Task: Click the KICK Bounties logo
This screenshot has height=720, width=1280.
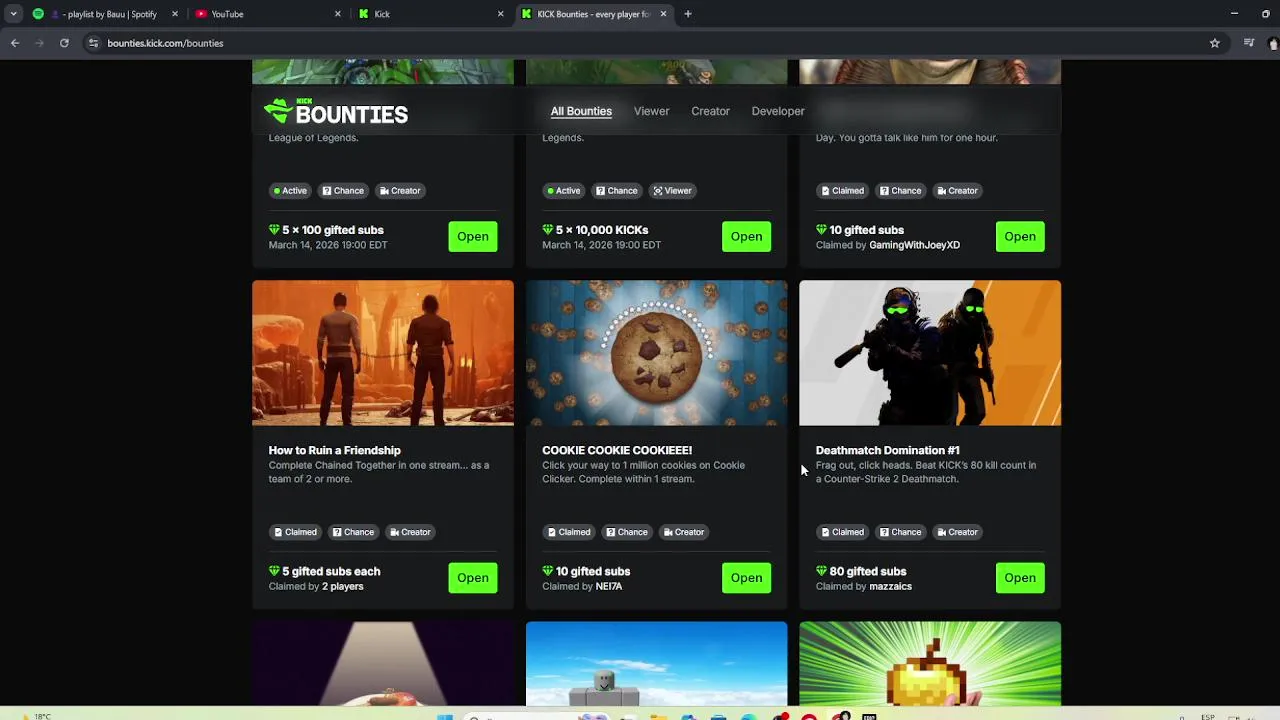Action: pyautogui.click(x=336, y=112)
